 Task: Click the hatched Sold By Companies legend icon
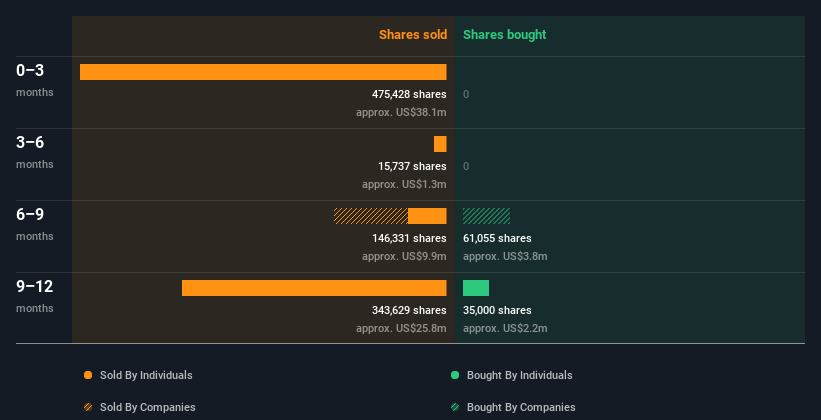88,407
